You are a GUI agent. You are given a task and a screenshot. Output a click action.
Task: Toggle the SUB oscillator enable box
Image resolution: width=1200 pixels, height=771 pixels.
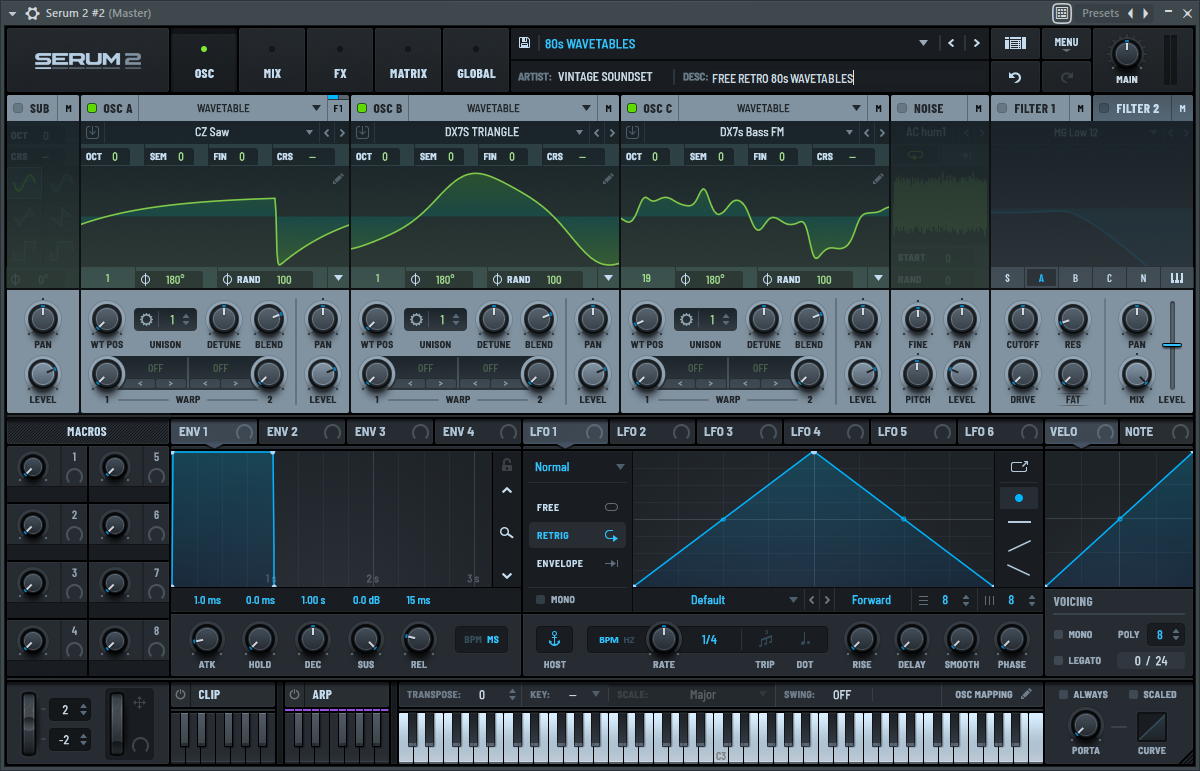pyautogui.click(x=18, y=108)
